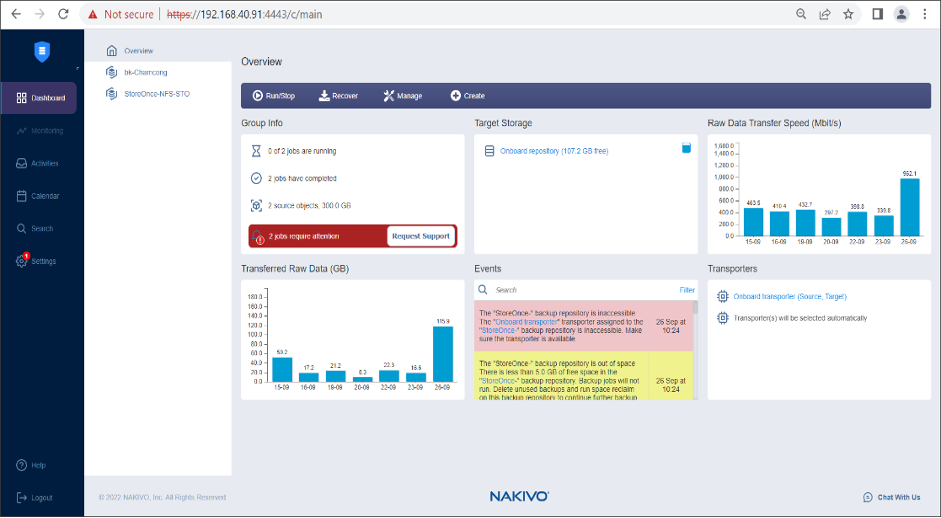941x518 pixels.
Task: Click the Target Storage bucket icon
Action: pos(686,148)
